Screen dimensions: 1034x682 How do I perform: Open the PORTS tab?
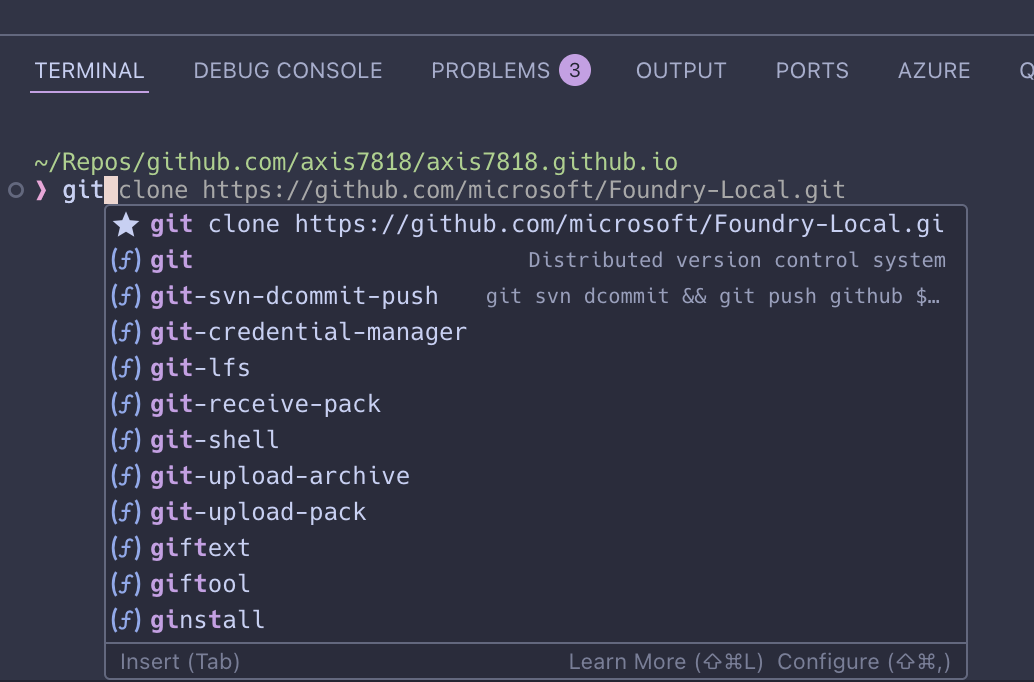[x=812, y=70]
